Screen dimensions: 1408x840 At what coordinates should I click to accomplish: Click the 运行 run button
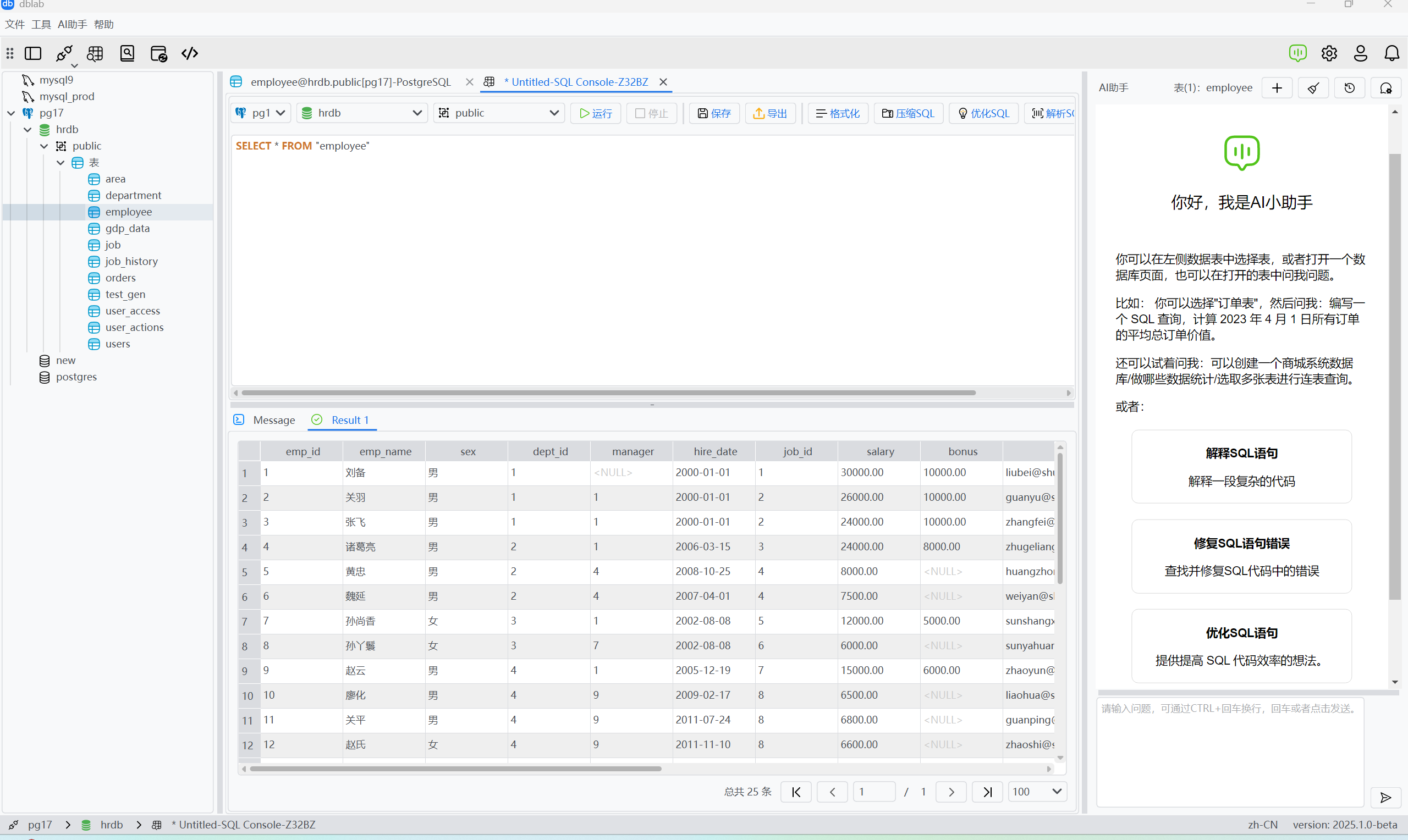tap(595, 113)
